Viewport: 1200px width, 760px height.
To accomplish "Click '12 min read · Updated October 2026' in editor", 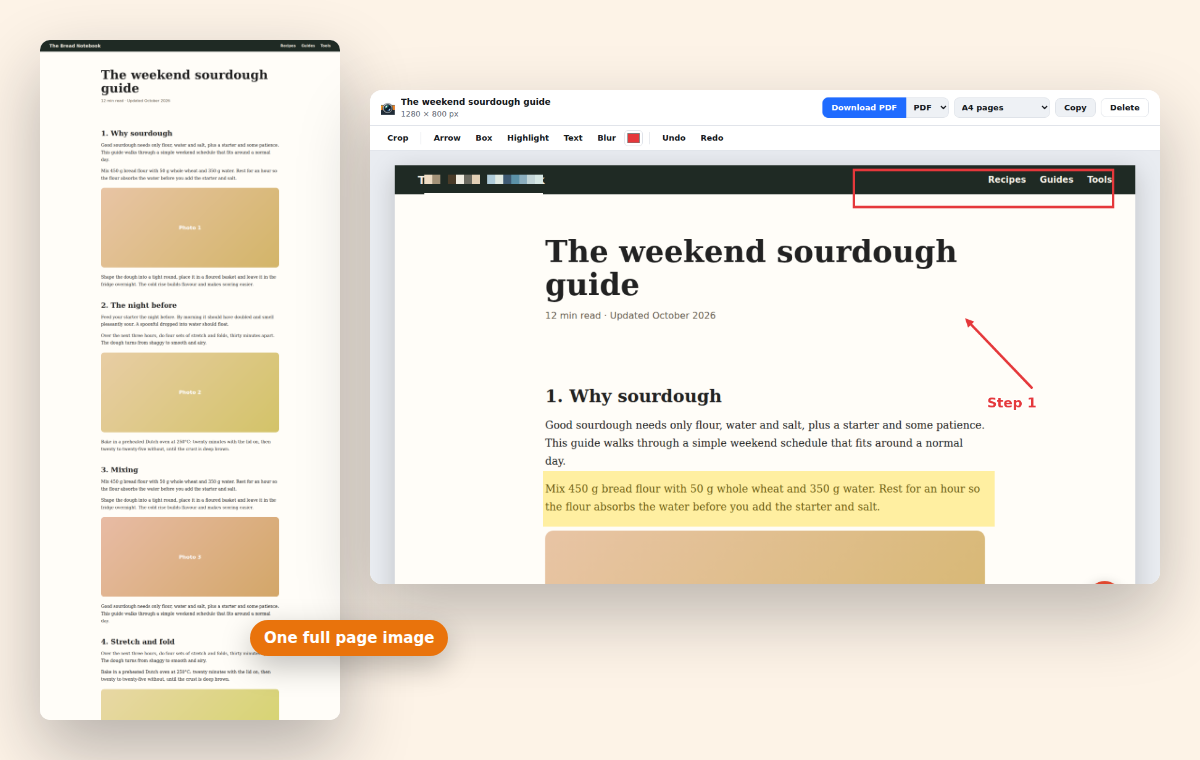I will point(630,316).
